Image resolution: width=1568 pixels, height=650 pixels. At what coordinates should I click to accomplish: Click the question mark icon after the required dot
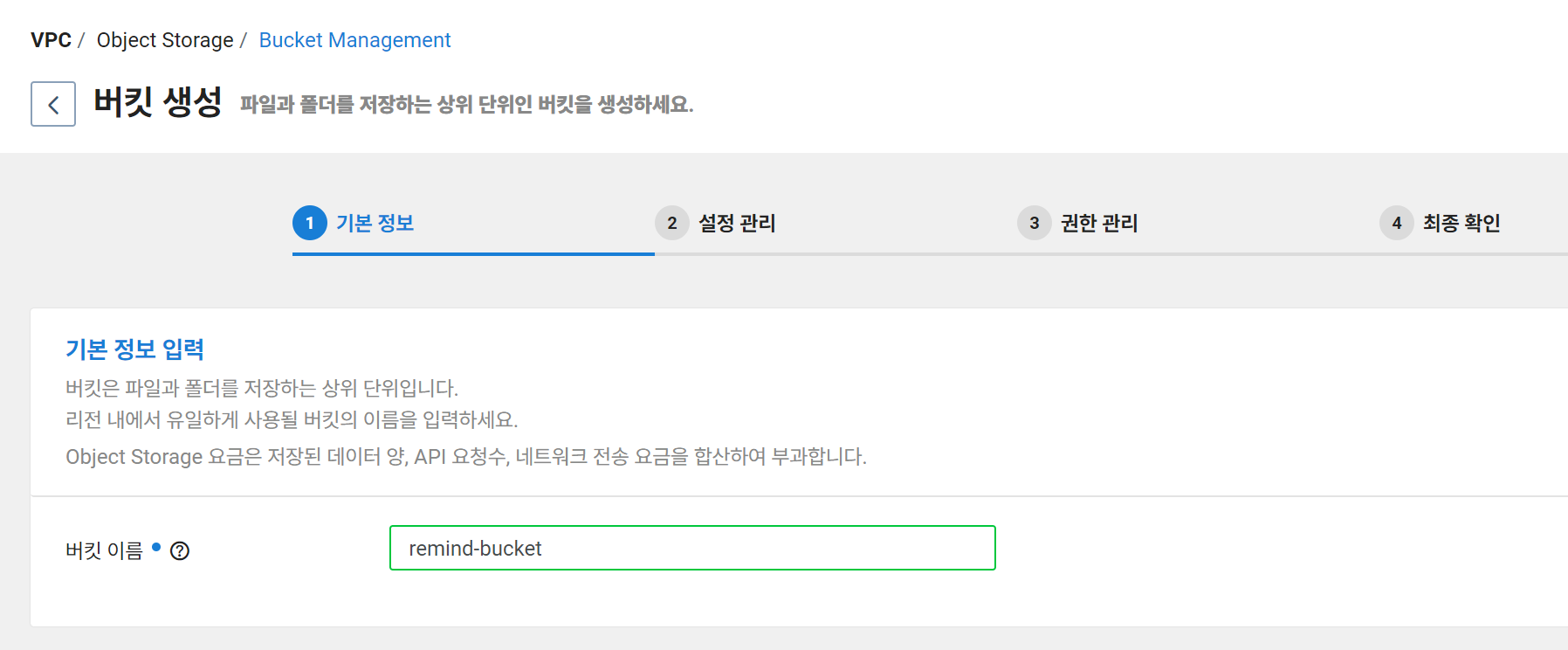pos(181,550)
